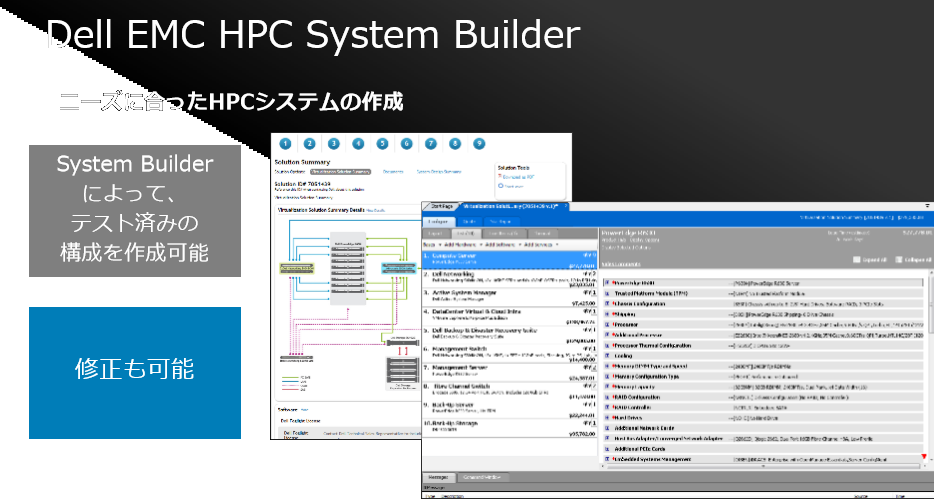This screenshot has width=934, height=499.
Task: Select item 9 Back-Up Server
Action: click(x=509, y=410)
